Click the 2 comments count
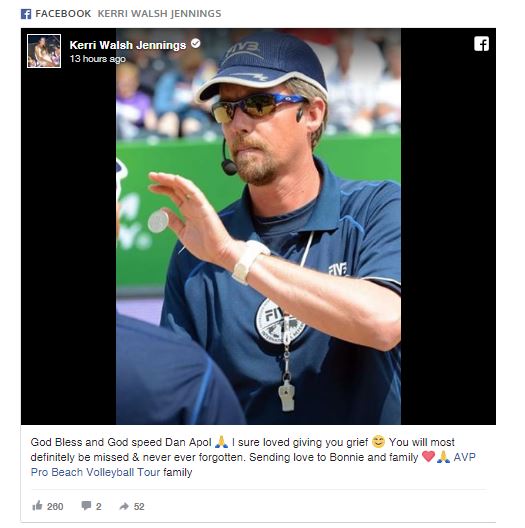The height and width of the screenshot is (528, 525). 98,506
